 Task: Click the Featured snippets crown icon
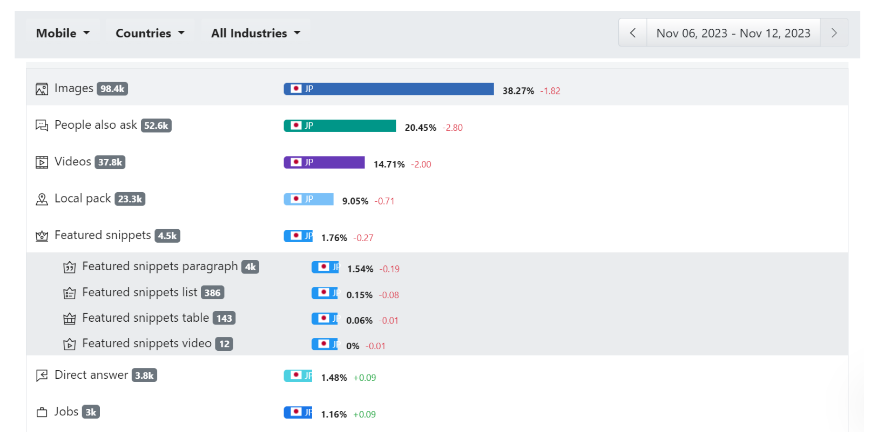pos(42,236)
